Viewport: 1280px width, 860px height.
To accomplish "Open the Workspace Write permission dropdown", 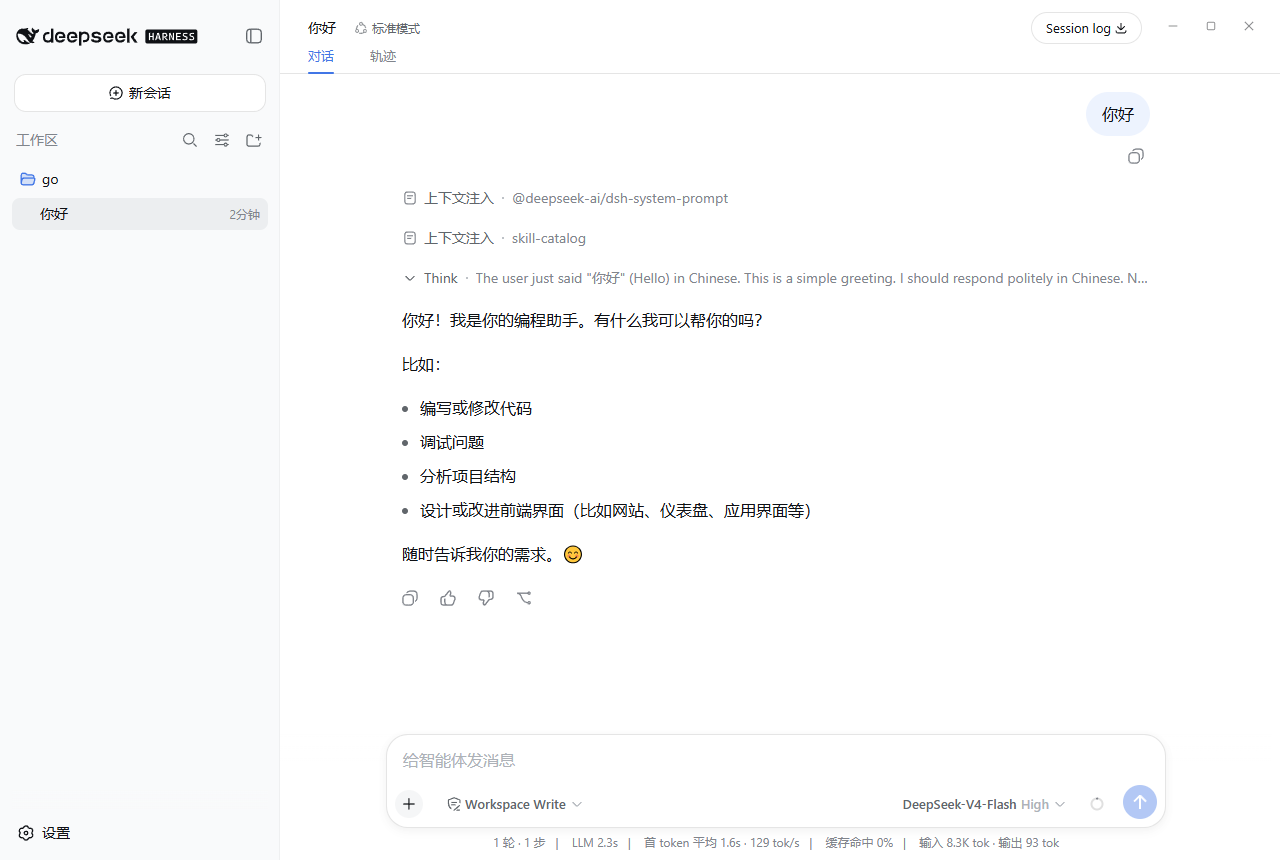I will pos(515,804).
